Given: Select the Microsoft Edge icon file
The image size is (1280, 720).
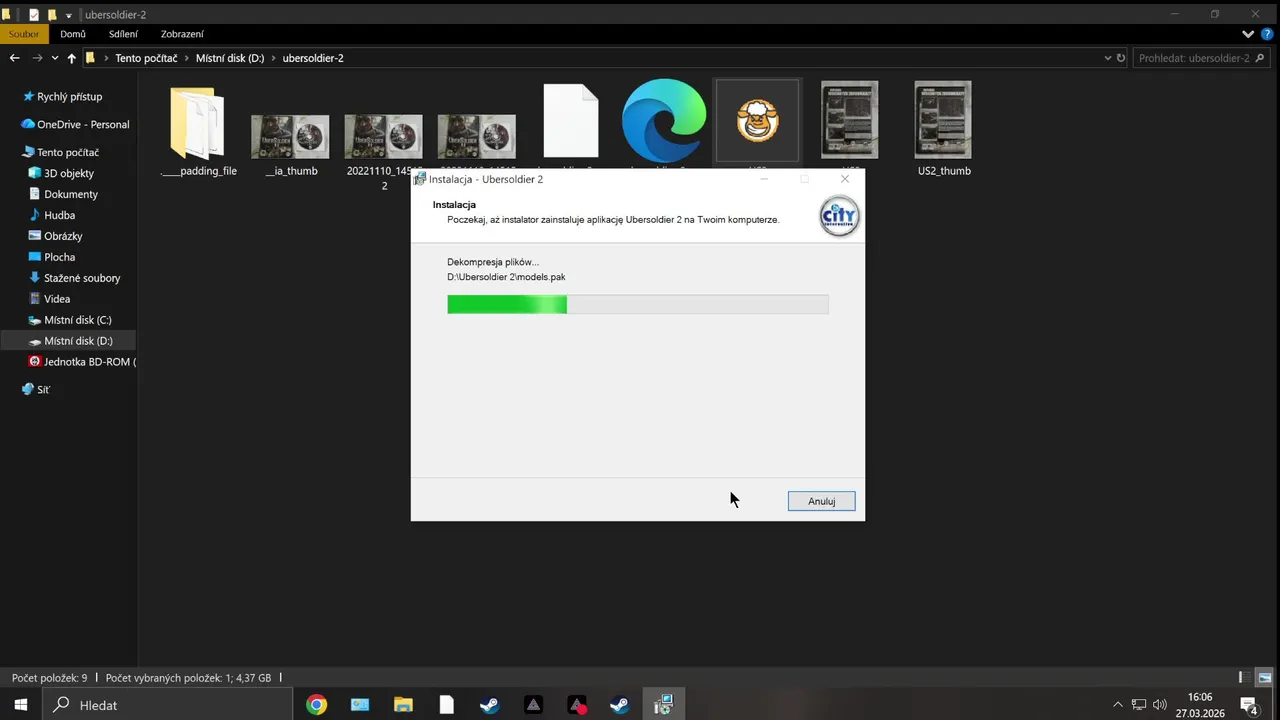Looking at the screenshot, I should 664,122.
